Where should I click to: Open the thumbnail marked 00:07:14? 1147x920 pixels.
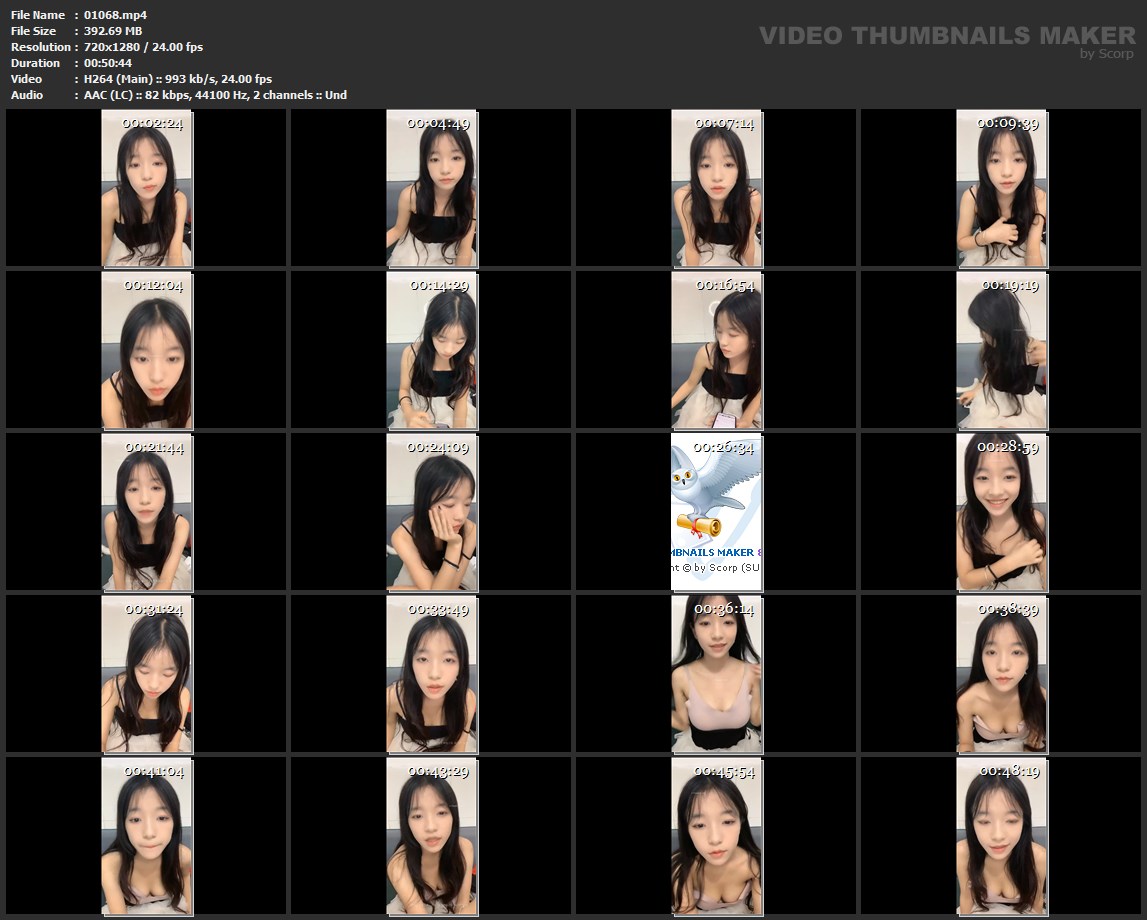pyautogui.click(x=716, y=188)
